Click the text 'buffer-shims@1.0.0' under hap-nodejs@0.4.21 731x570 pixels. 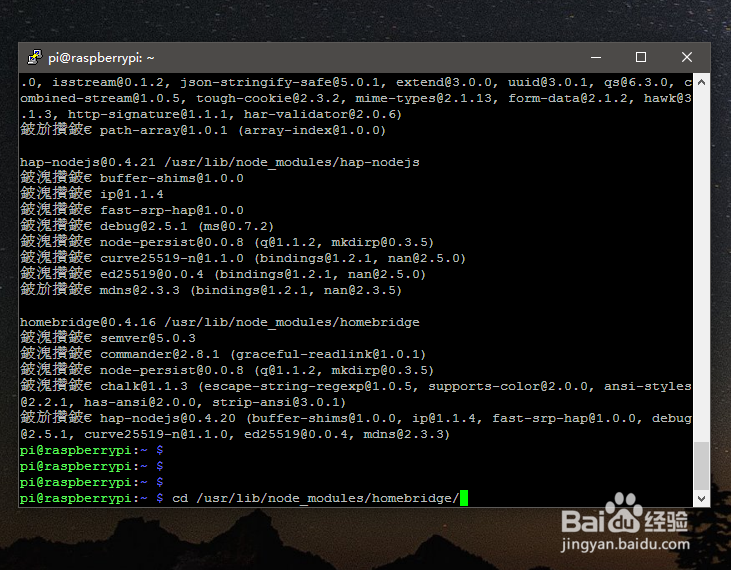[x=172, y=178]
